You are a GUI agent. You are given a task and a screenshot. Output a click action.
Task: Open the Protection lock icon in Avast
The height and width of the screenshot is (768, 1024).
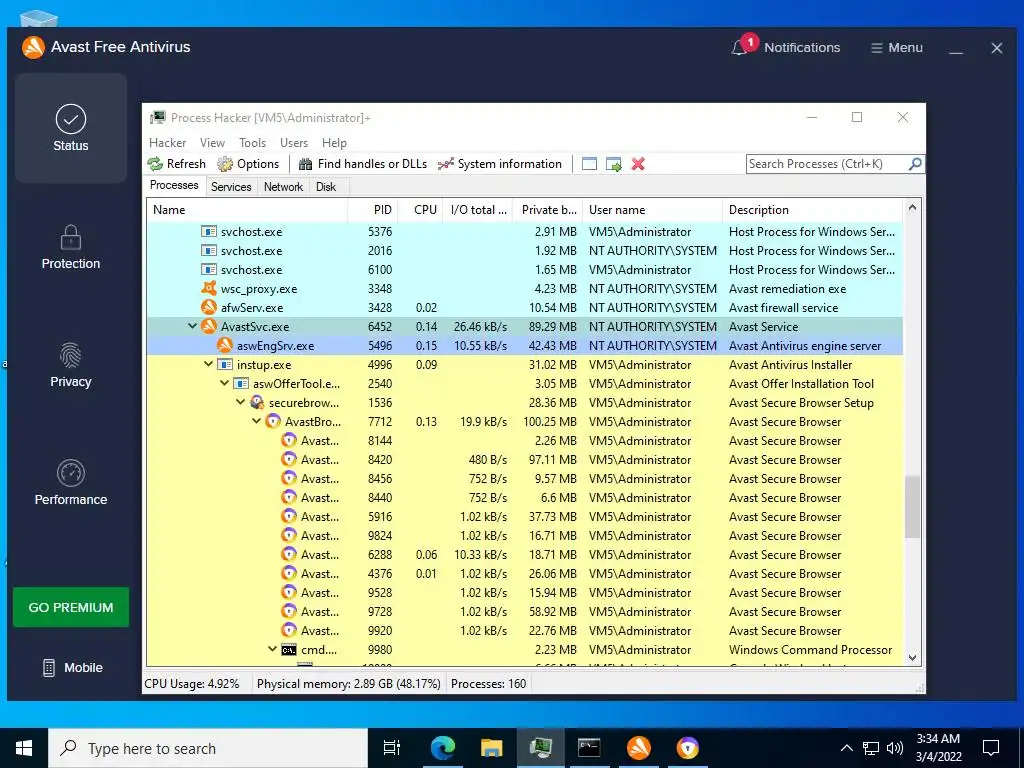pyautogui.click(x=71, y=238)
